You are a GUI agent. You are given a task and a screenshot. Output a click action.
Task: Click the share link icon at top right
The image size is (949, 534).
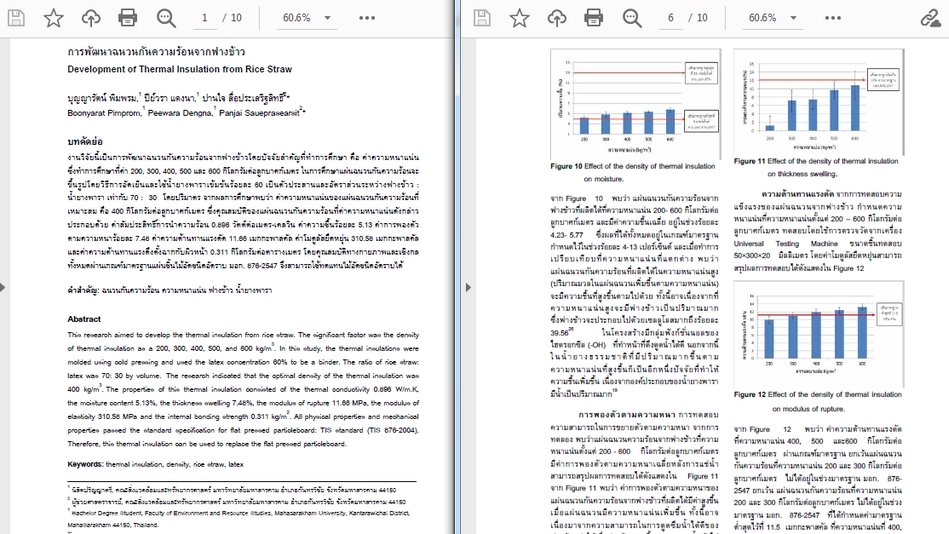coord(931,18)
